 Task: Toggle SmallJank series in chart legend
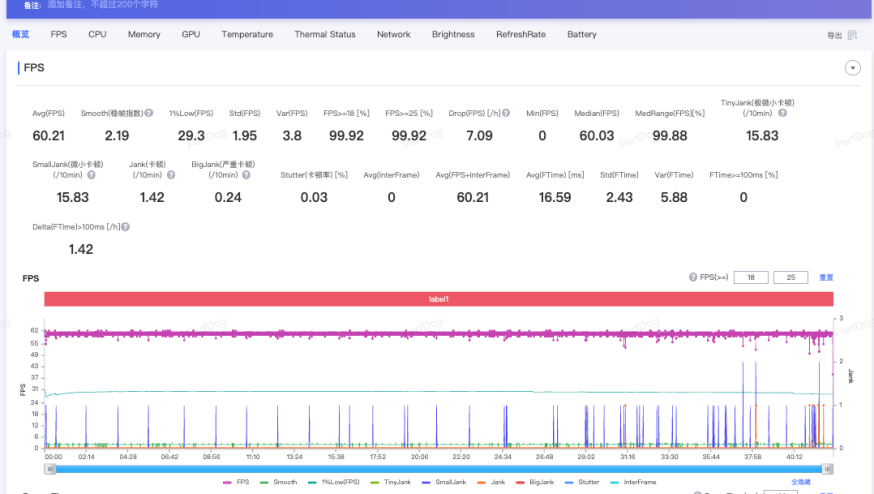pos(444,482)
